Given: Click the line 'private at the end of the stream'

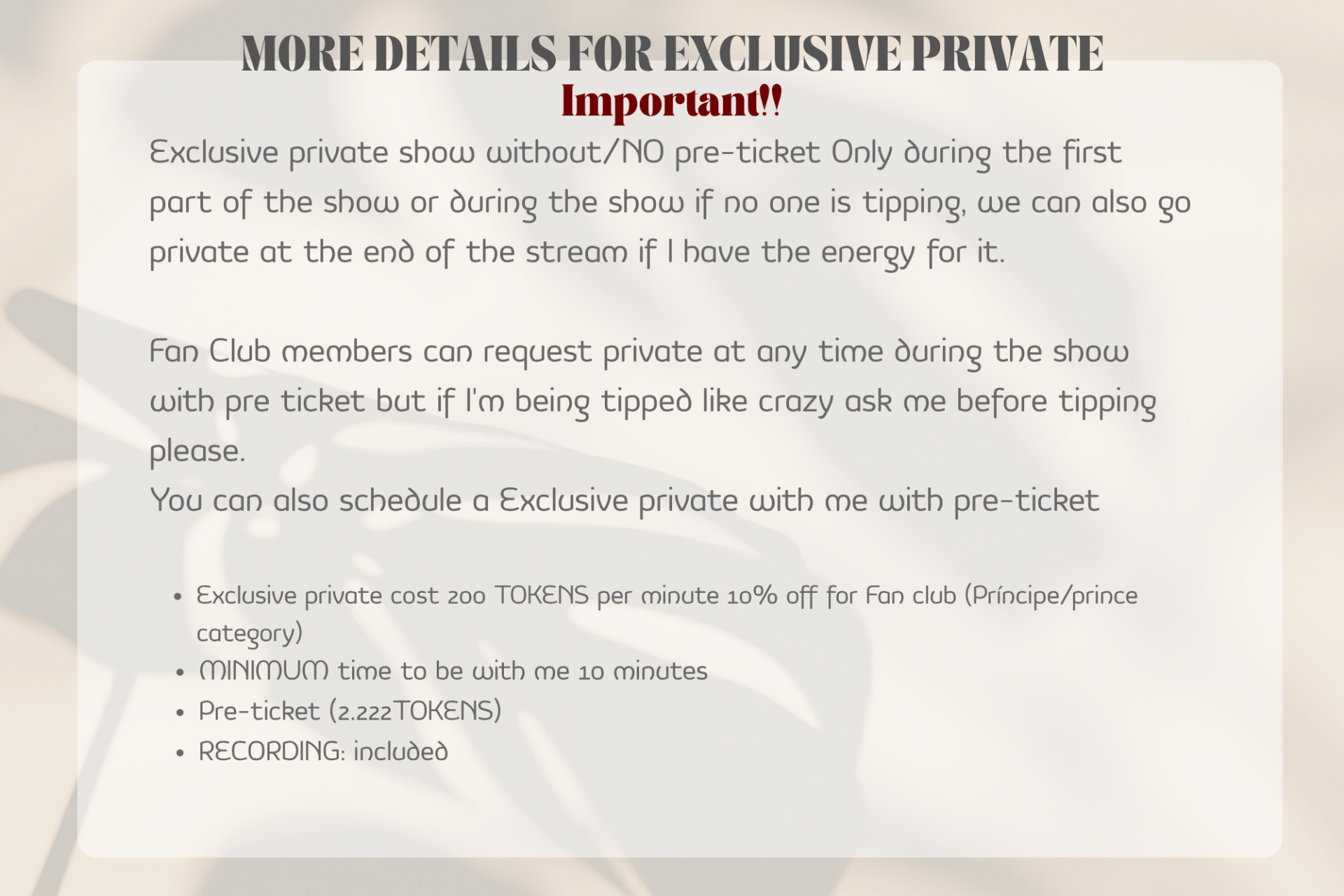Looking at the screenshot, I should coord(577,253).
